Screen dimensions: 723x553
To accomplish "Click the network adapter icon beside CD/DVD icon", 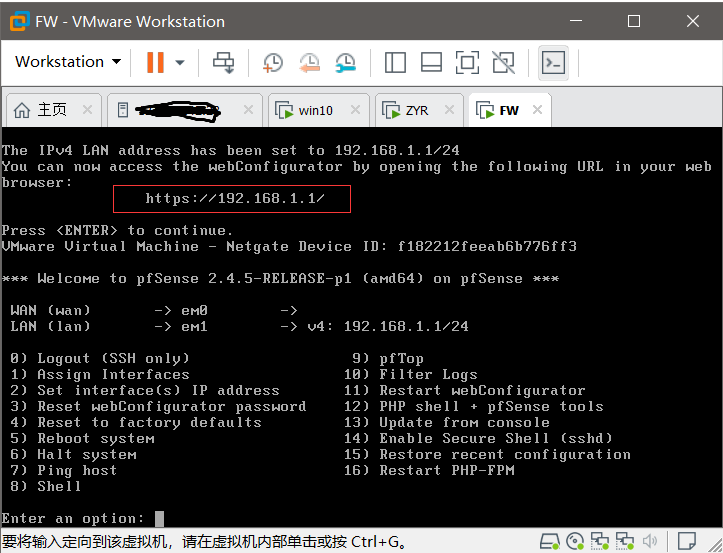I will 600,541.
